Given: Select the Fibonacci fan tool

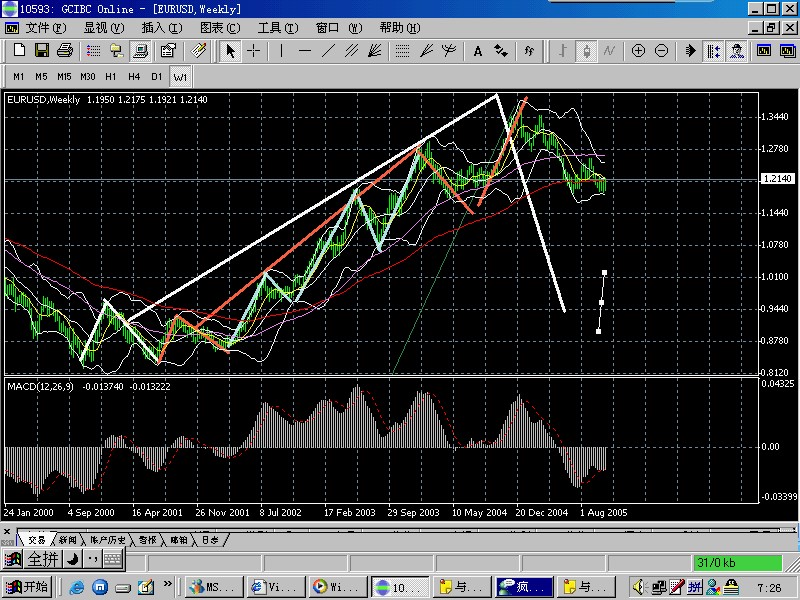Looking at the screenshot, I should tap(375, 51).
